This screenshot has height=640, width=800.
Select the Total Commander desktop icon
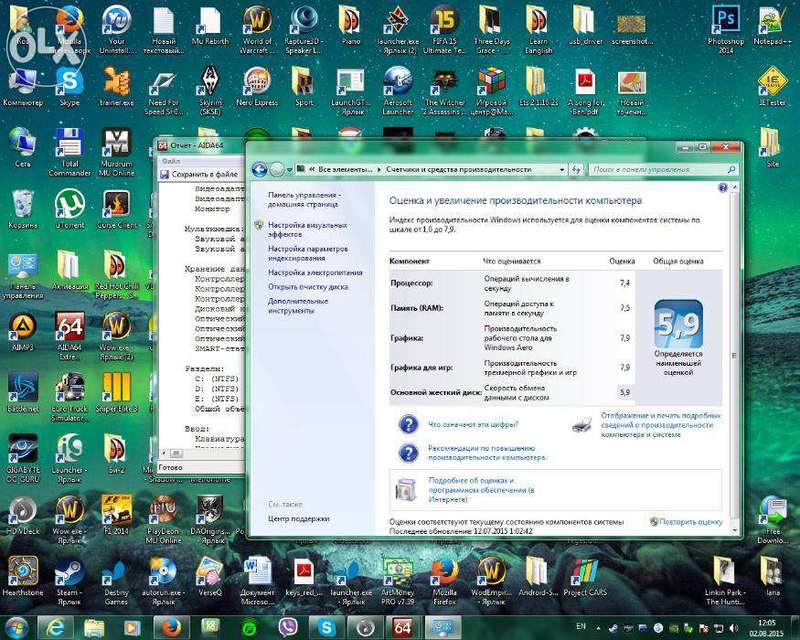pos(69,142)
